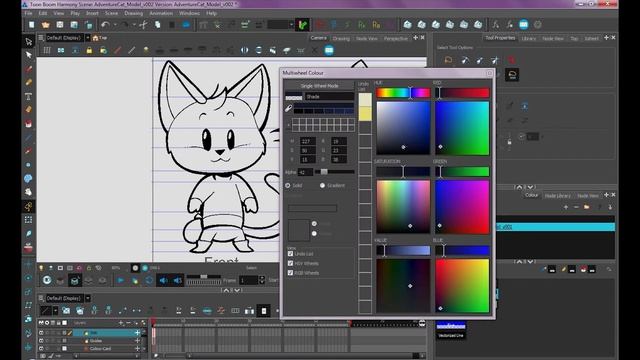This screenshot has width=640, height=360.
Task: Click the Open scene folder icon
Action: [46, 25]
